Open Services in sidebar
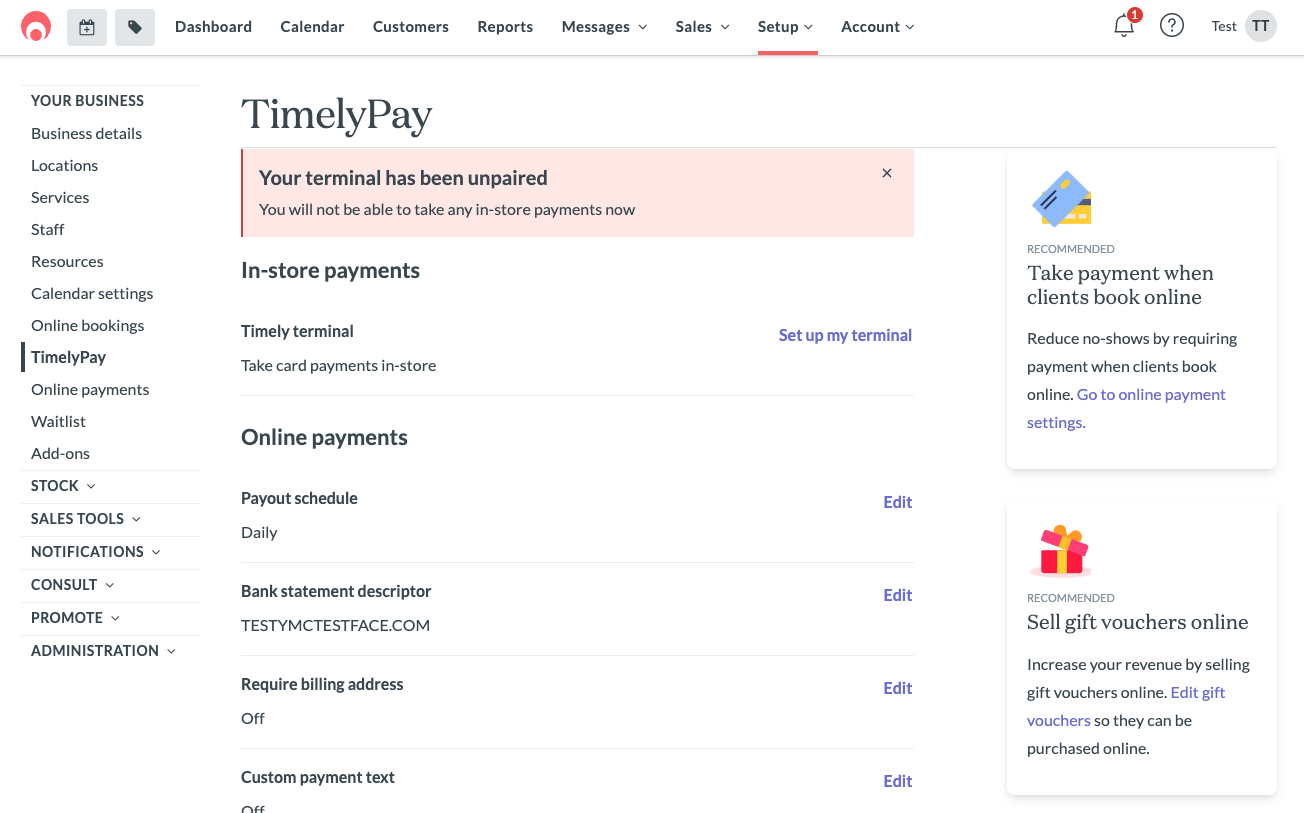The width and height of the screenshot is (1304, 813). click(60, 198)
